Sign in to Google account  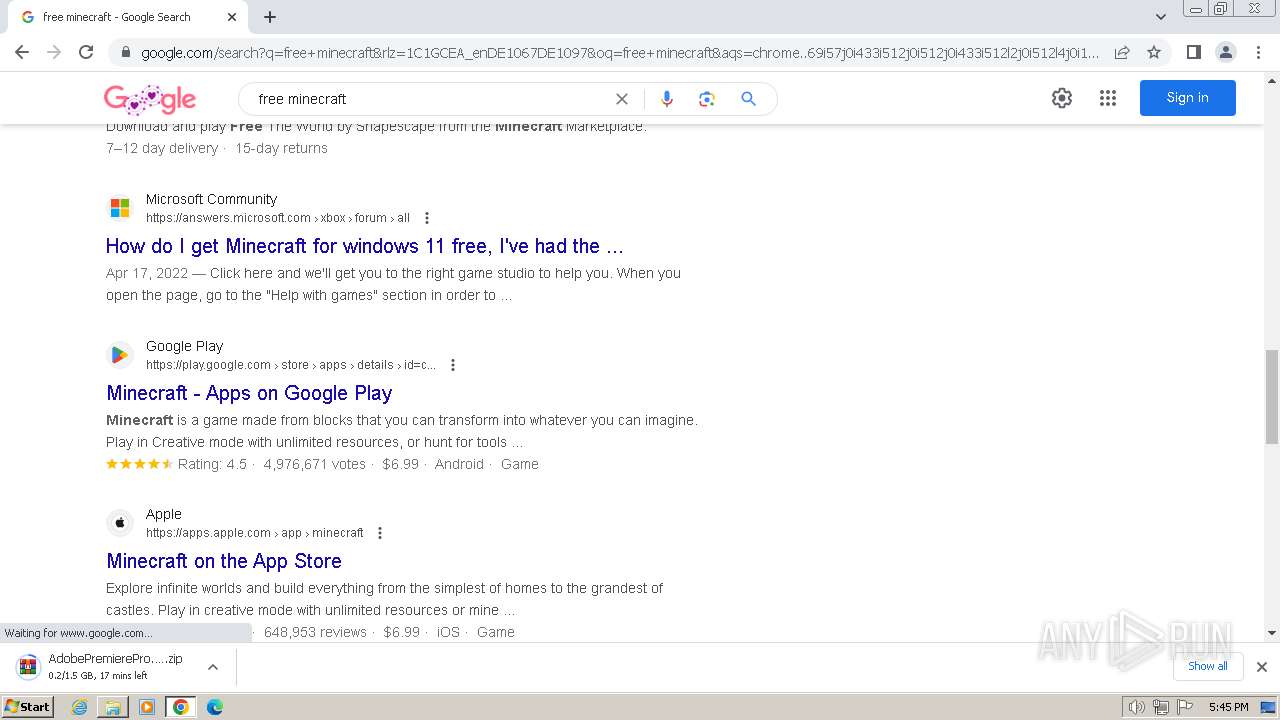click(1187, 98)
